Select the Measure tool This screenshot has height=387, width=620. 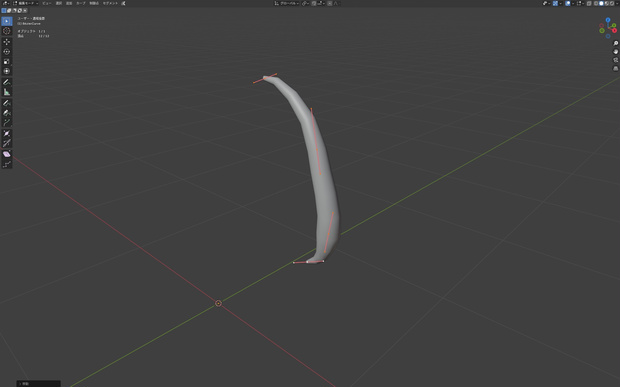click(x=7, y=92)
